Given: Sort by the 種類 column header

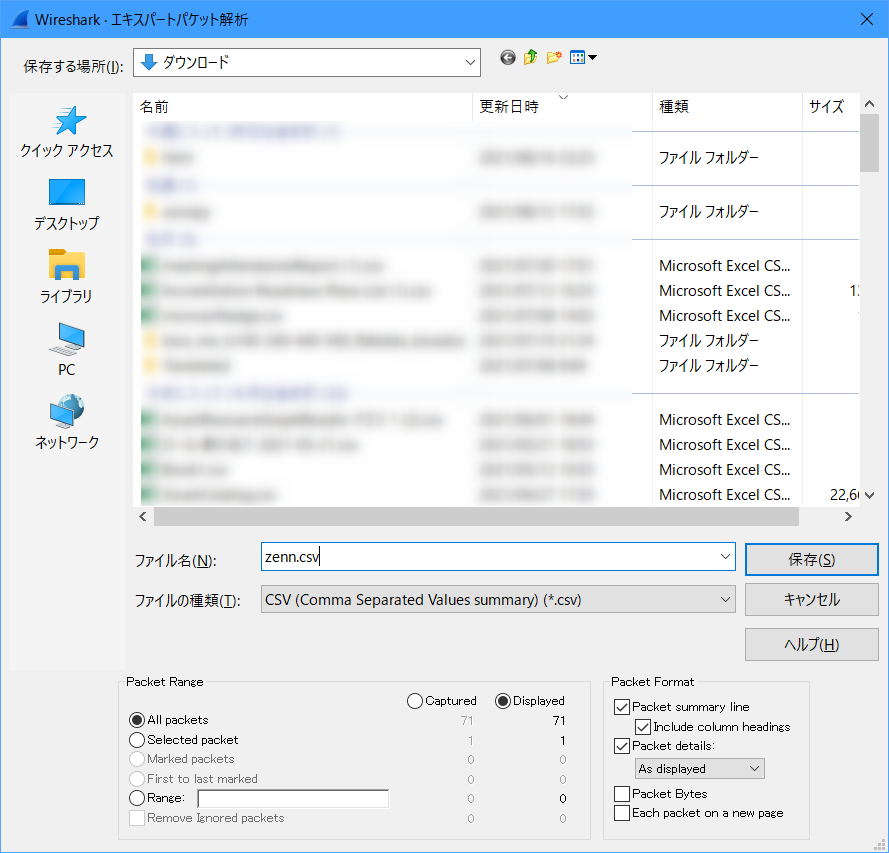Looking at the screenshot, I should pyautogui.click(x=727, y=107).
